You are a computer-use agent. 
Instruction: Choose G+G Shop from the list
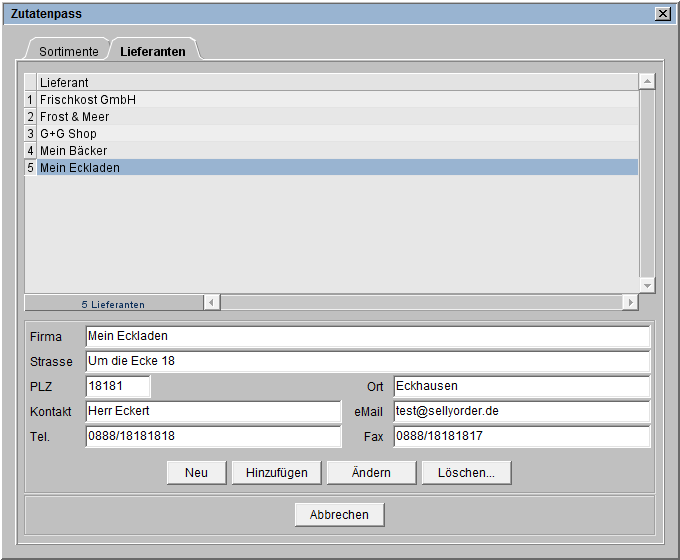68,134
